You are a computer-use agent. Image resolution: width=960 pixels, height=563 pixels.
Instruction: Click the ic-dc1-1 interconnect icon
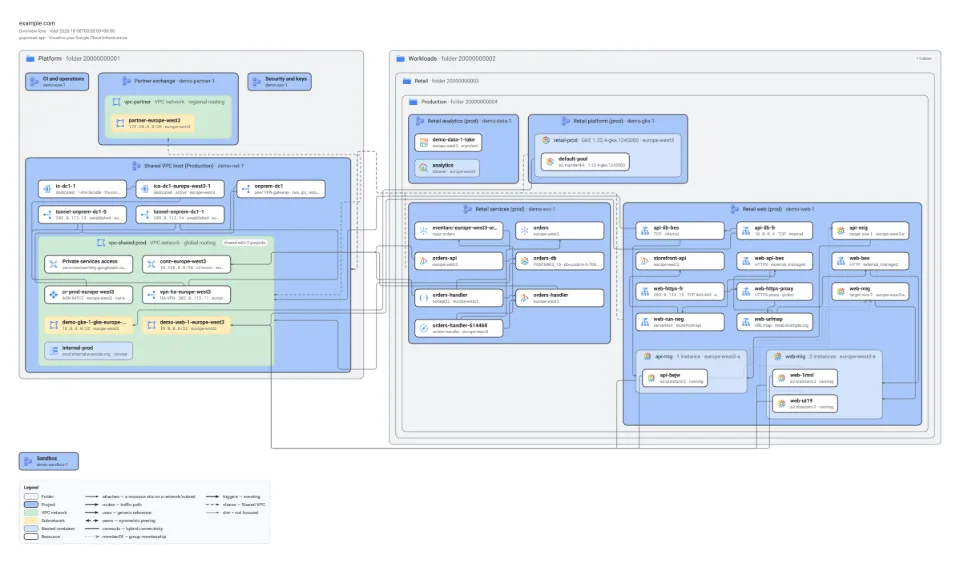click(47, 189)
